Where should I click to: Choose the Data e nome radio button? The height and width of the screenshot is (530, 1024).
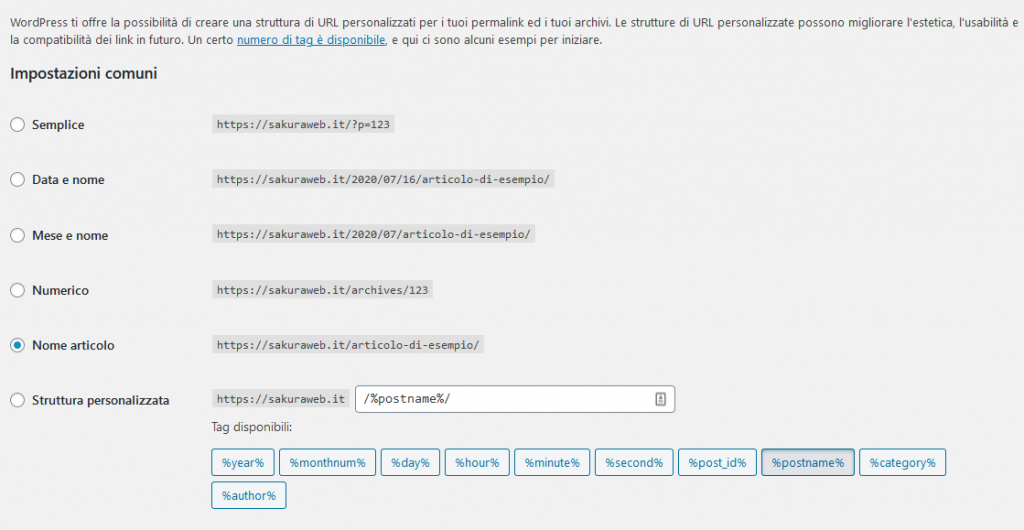click(x=18, y=179)
